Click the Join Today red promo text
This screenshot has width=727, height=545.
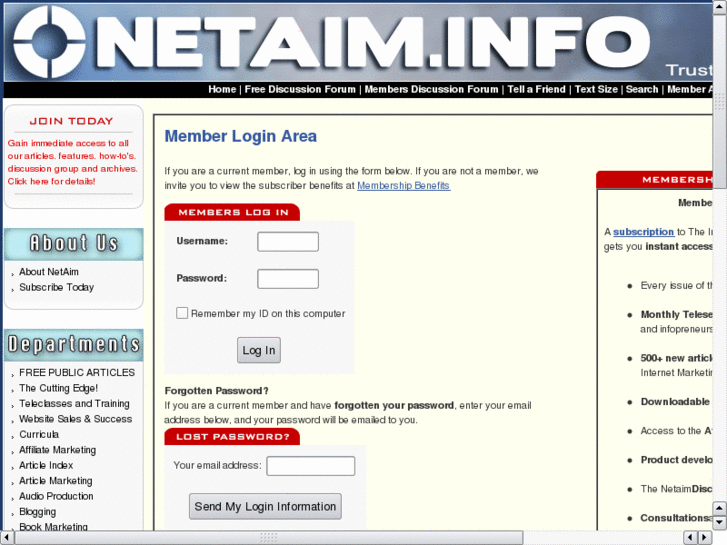(x=72, y=162)
